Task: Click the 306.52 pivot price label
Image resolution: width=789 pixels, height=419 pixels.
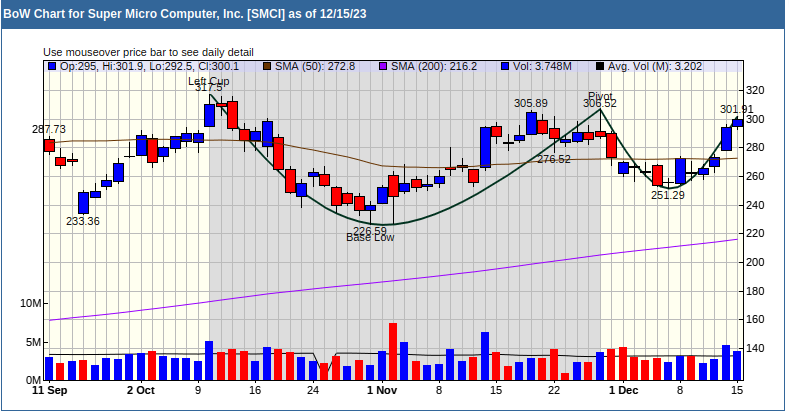Action: [600, 104]
